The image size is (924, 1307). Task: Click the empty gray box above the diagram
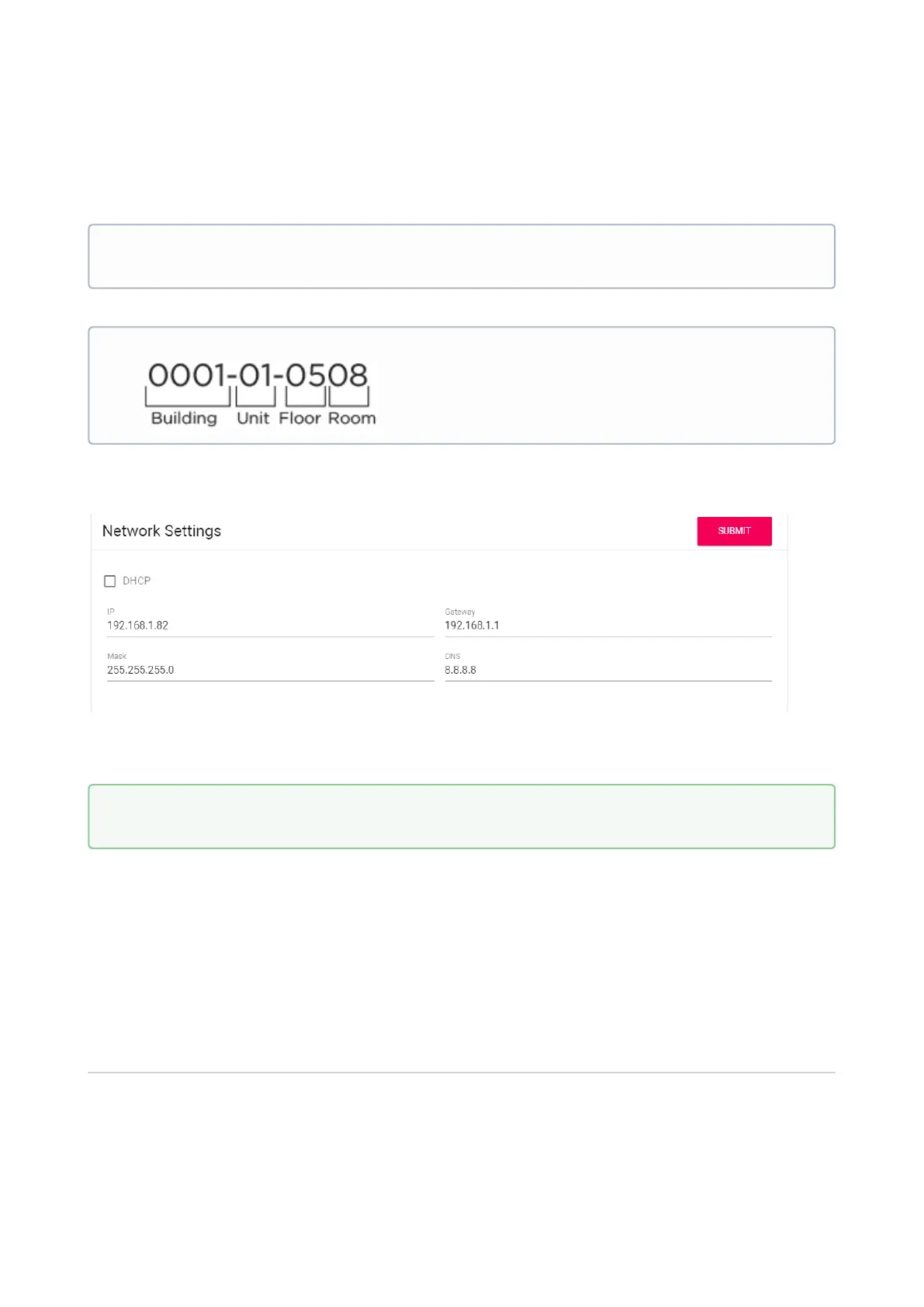[462, 257]
